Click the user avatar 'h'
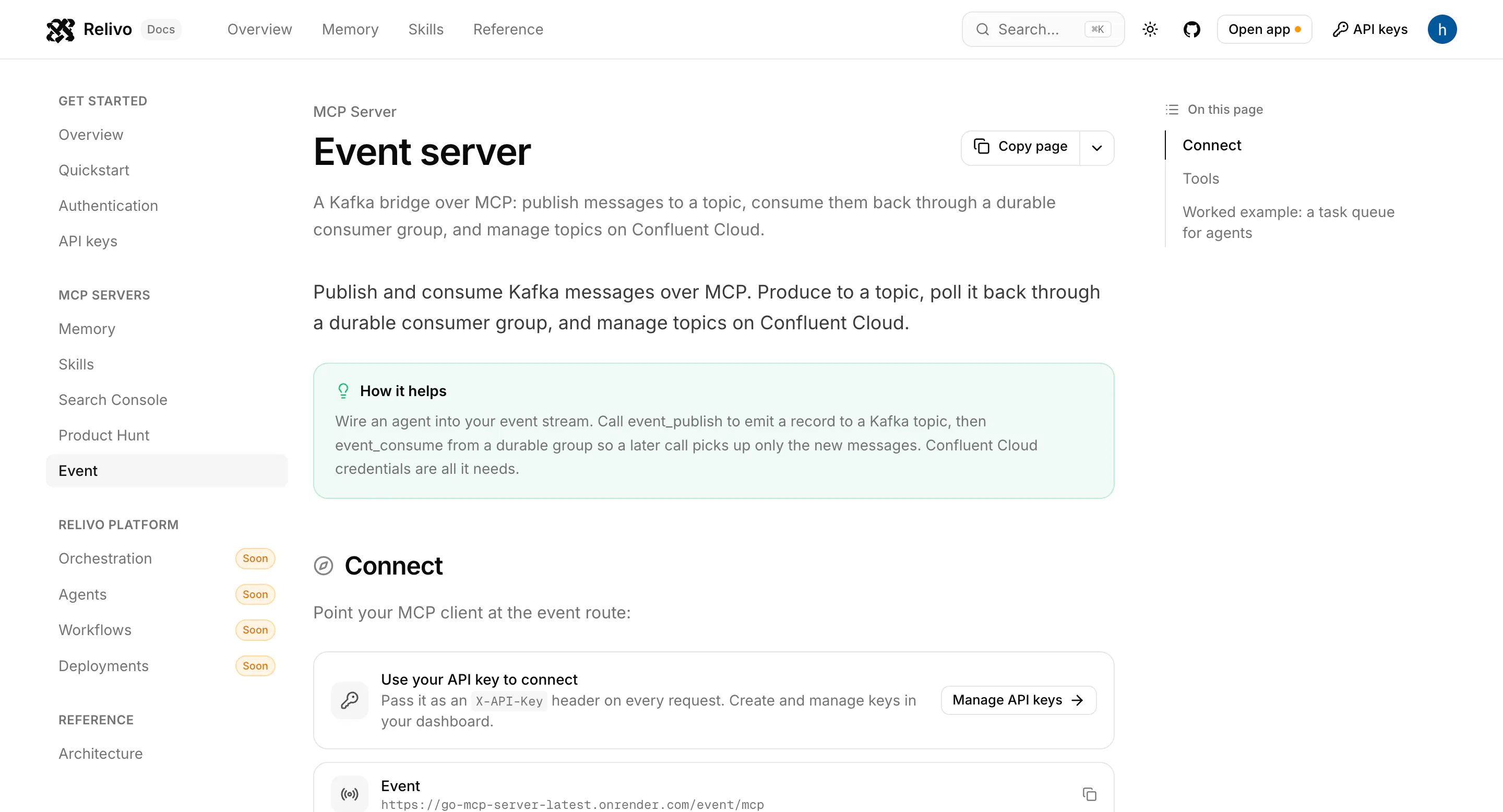This screenshot has height=812, width=1503. tap(1442, 29)
